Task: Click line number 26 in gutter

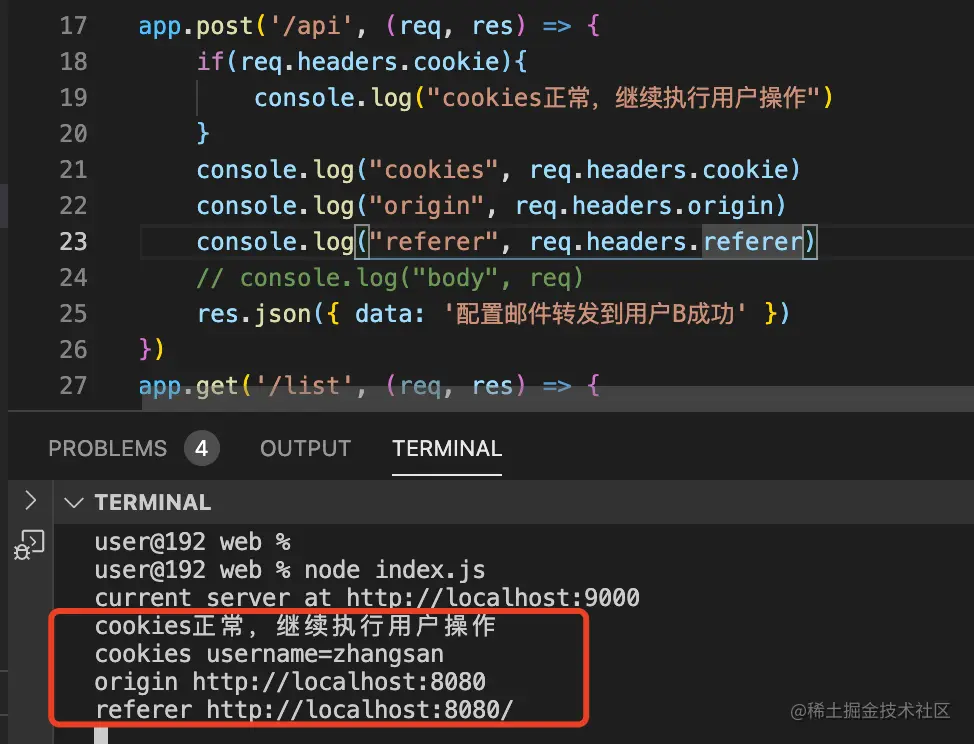Action: (x=73, y=350)
